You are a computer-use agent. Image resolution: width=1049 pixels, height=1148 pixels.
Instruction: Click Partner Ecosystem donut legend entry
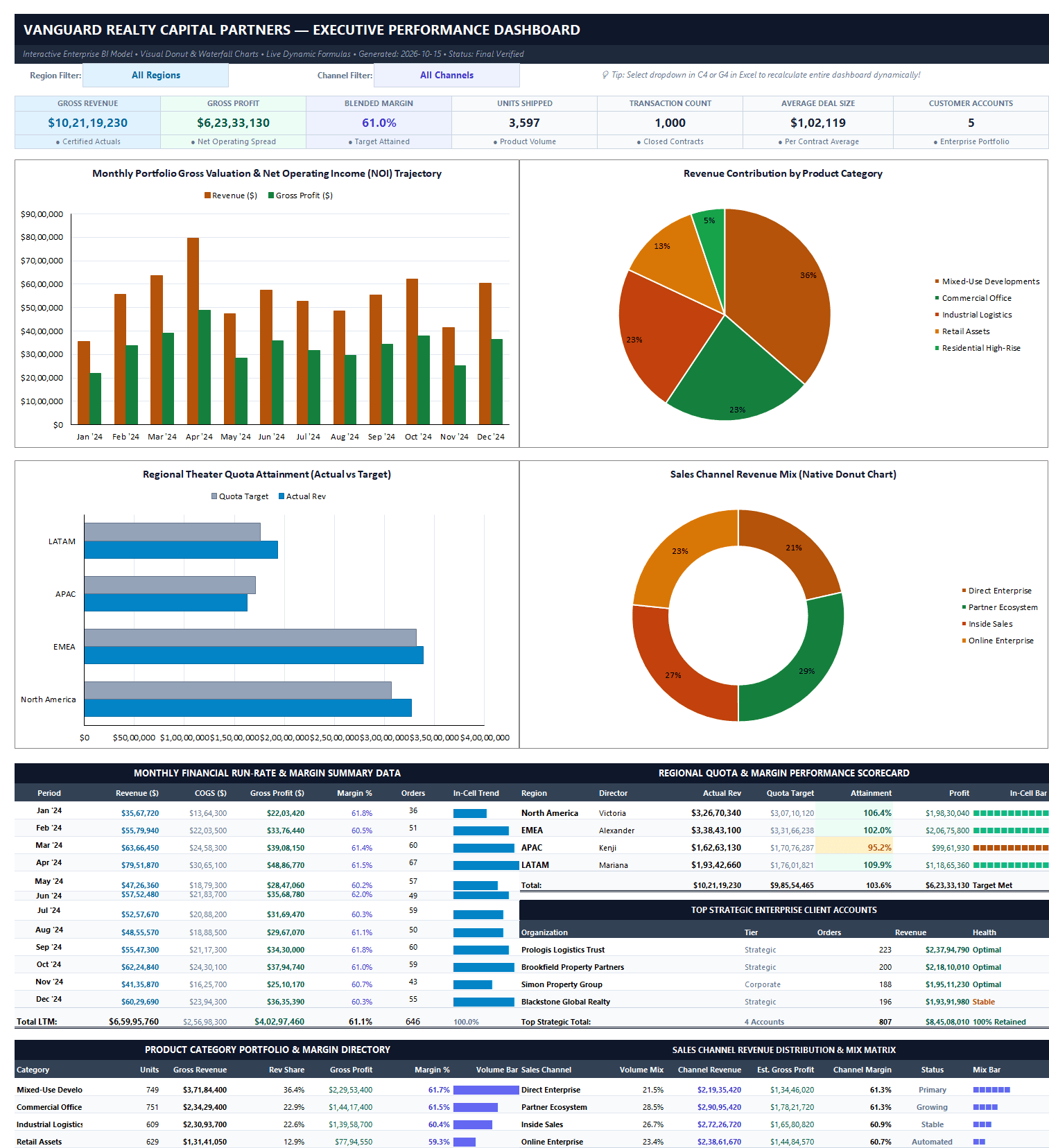[1000, 607]
